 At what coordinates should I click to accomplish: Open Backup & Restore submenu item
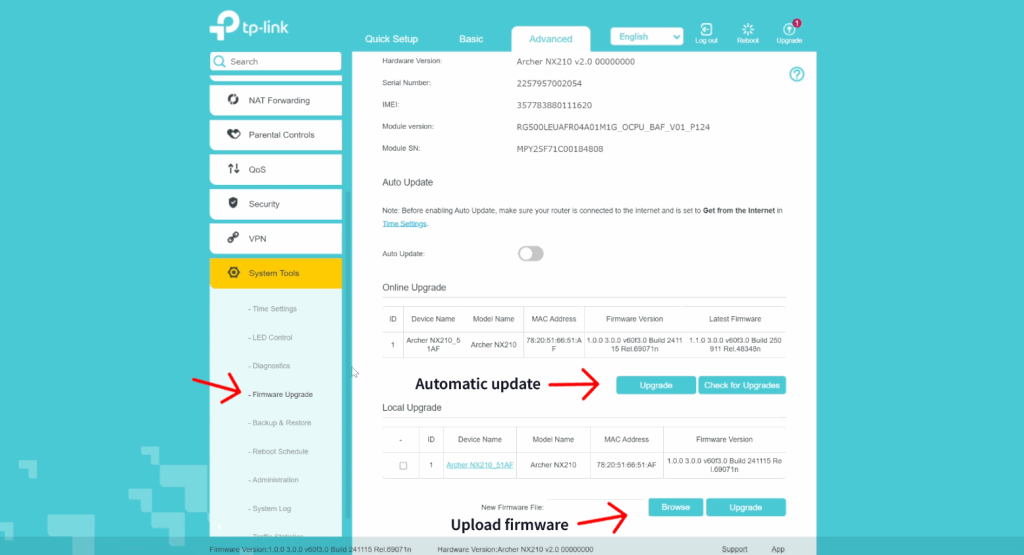coord(280,423)
